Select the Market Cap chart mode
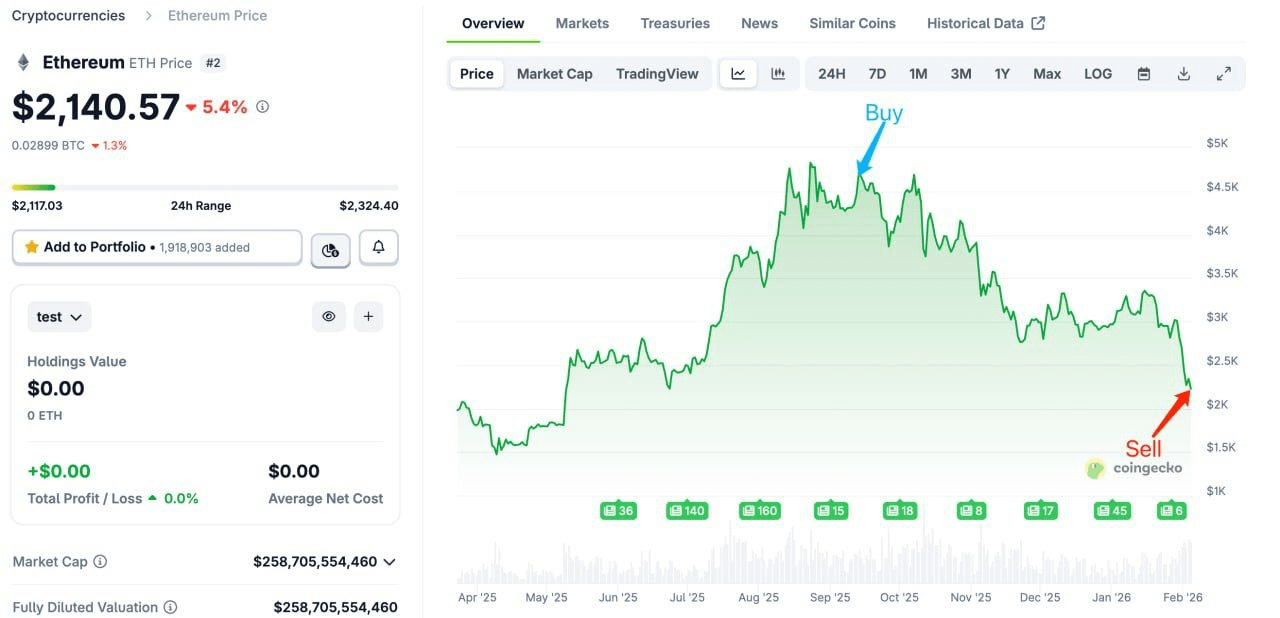 click(x=554, y=74)
